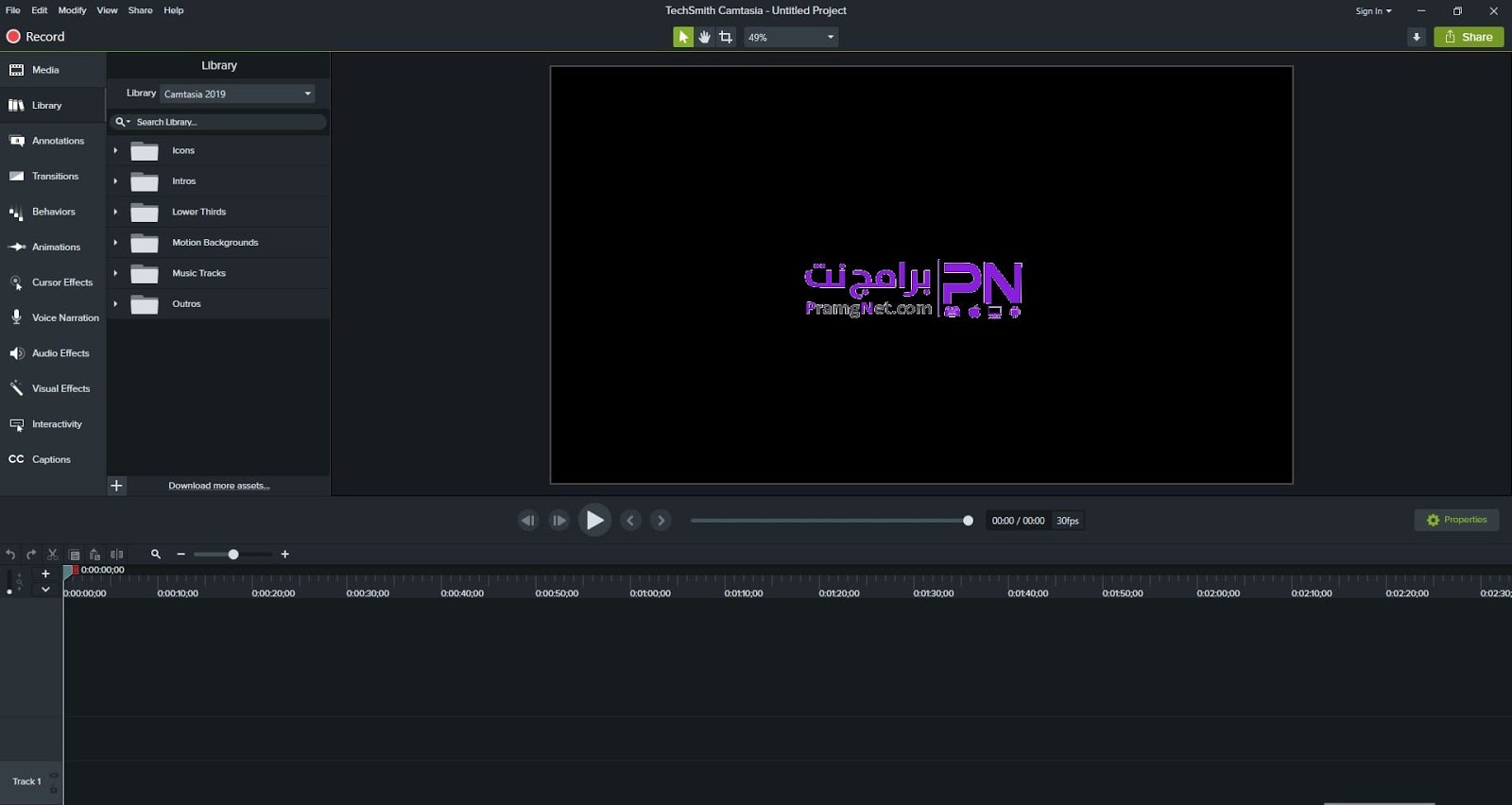Screen dimensions: 1512x805
Task: Open the Properties panel
Action: click(1456, 520)
